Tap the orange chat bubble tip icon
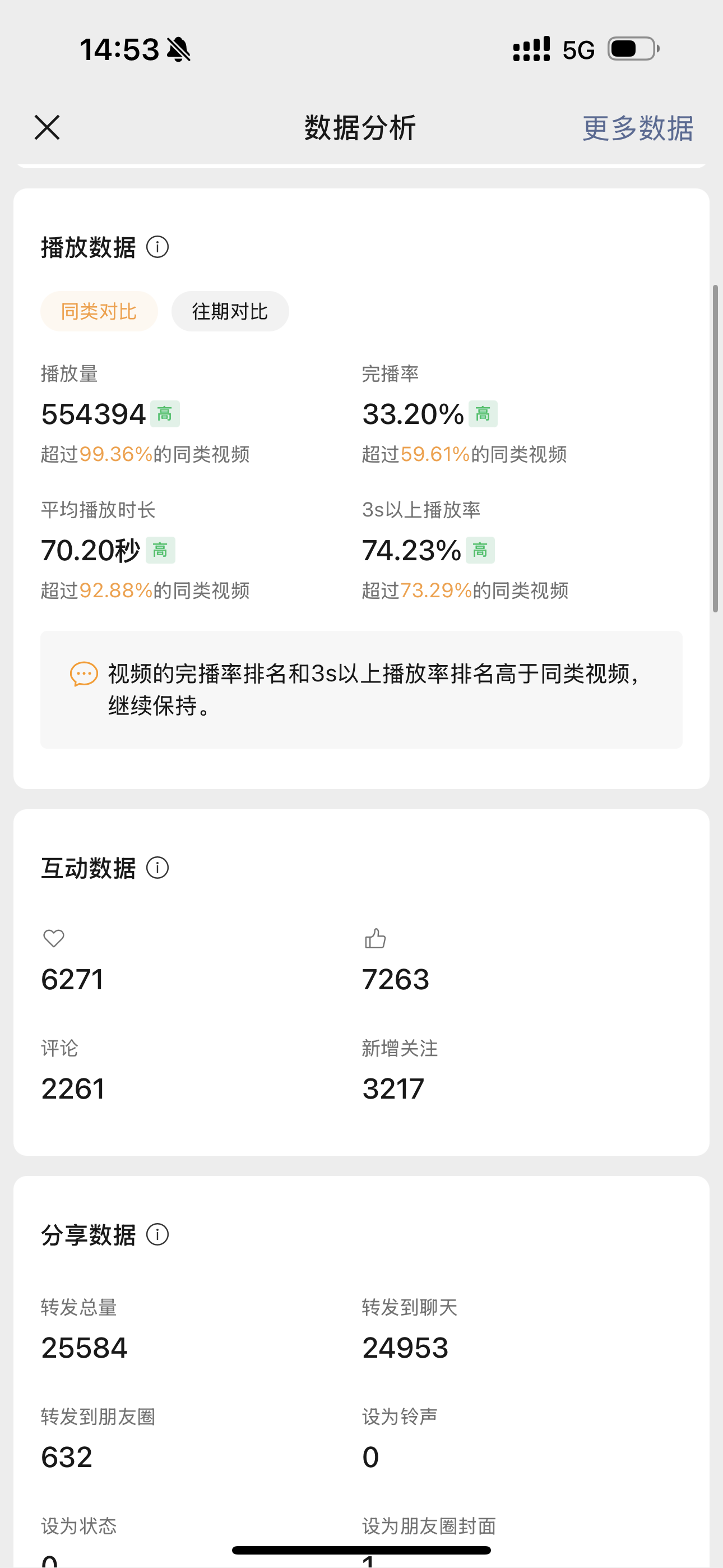 coord(84,674)
